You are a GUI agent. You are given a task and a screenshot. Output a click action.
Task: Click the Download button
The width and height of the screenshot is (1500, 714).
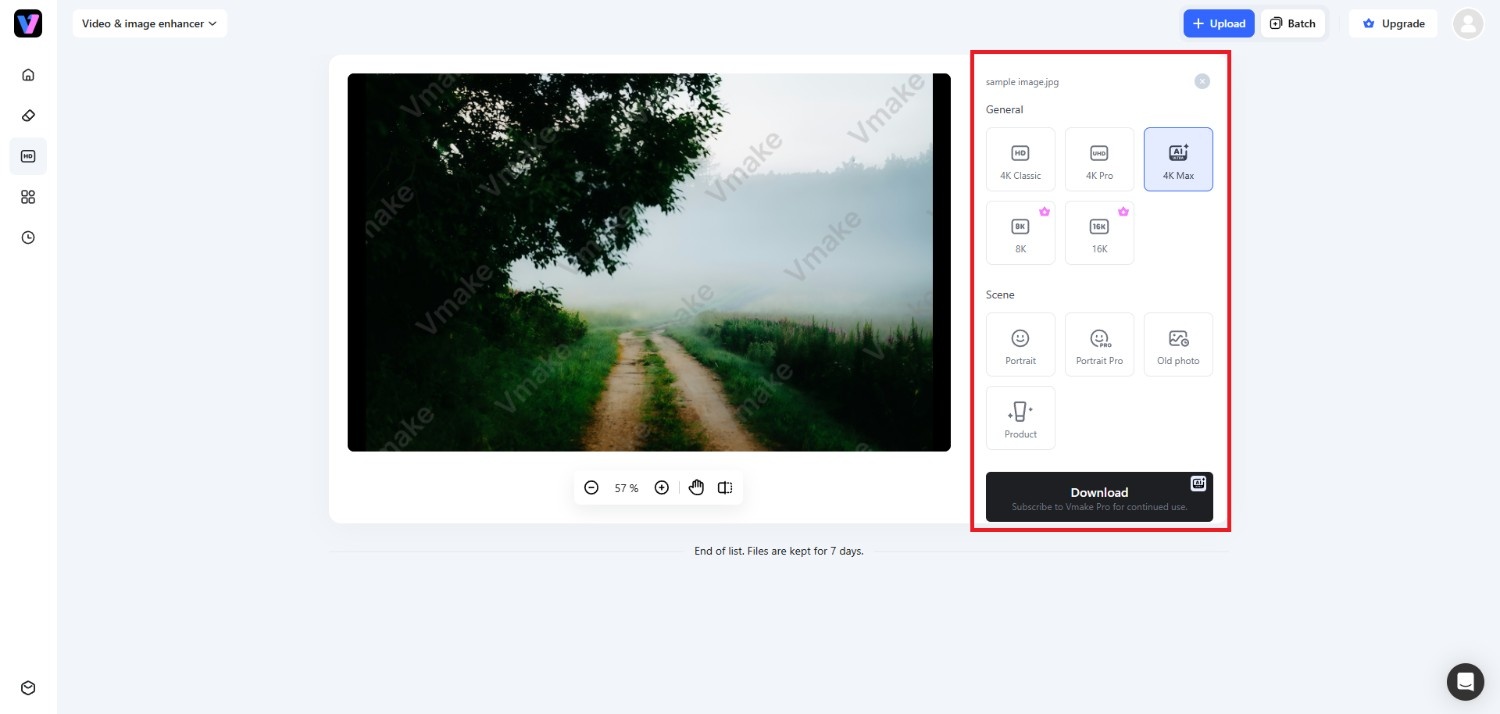pos(1099,497)
